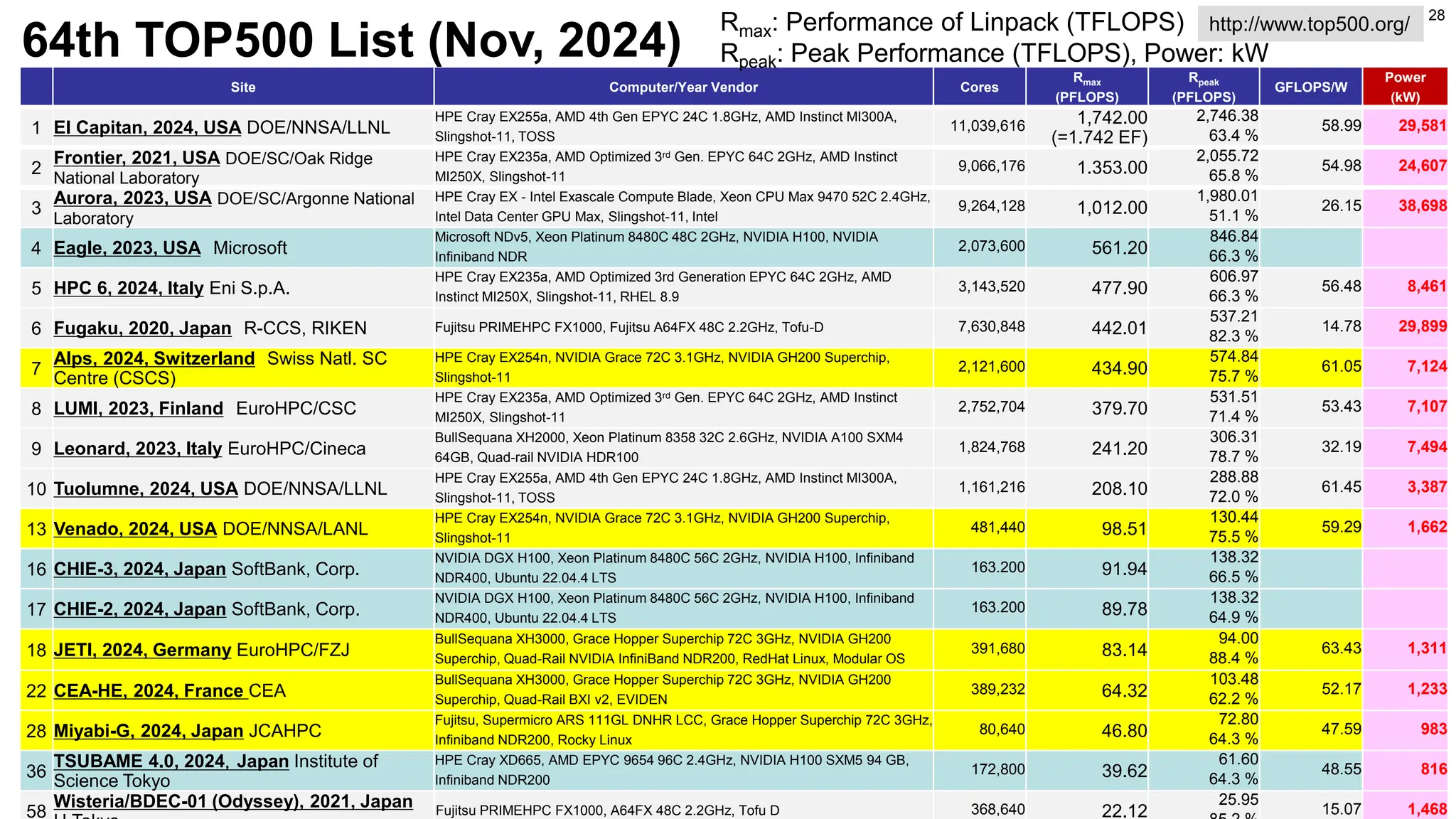Image resolution: width=1456 pixels, height=819 pixels.
Task: Select the red Power (kW) column header
Action: [1405, 87]
